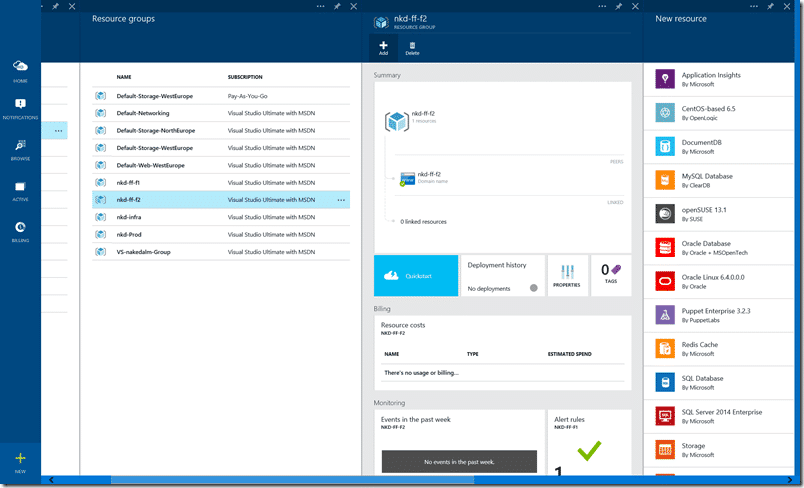
Task: Open Home in the left sidebar
Action: (x=20, y=71)
